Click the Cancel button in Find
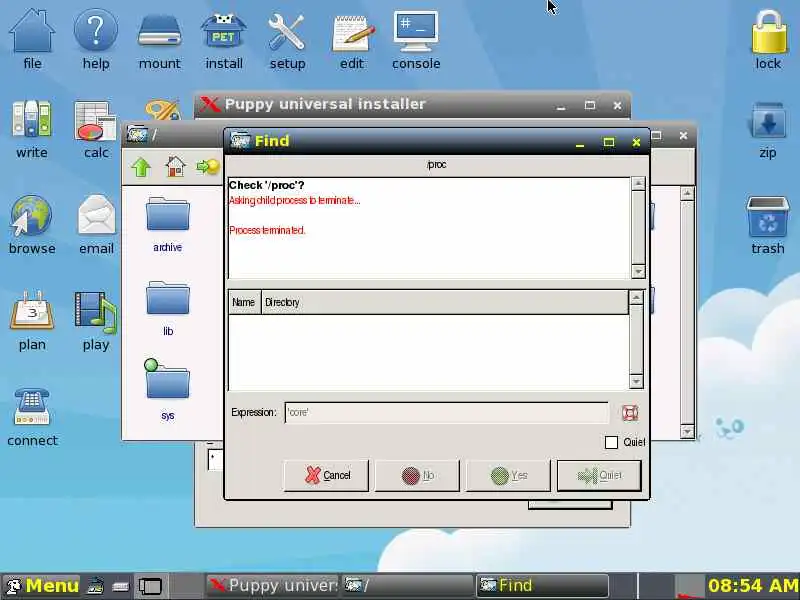 coord(326,476)
